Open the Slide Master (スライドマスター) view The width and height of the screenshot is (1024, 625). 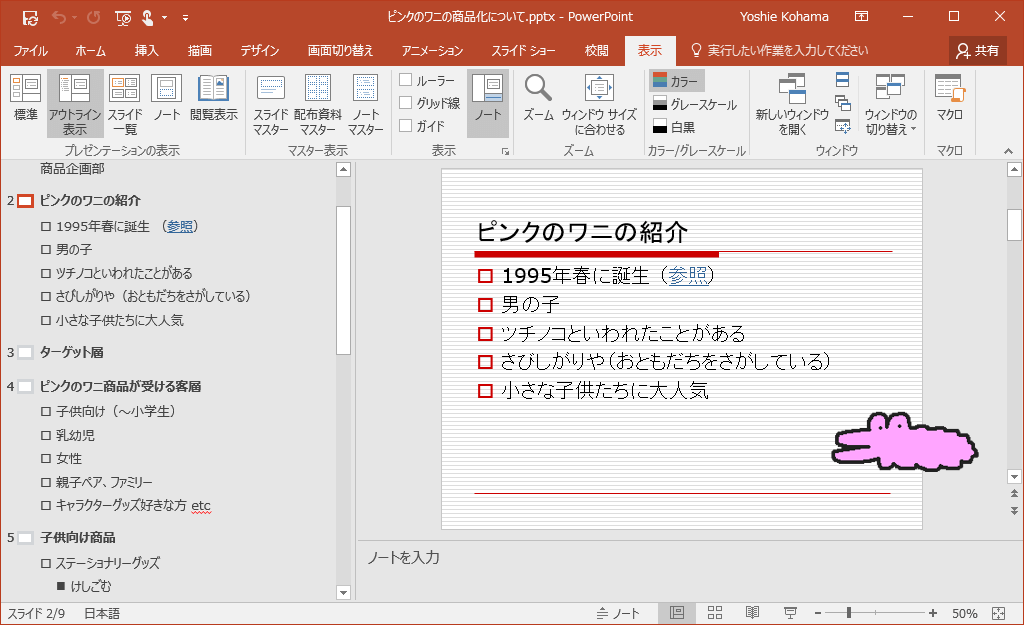[x=270, y=102]
